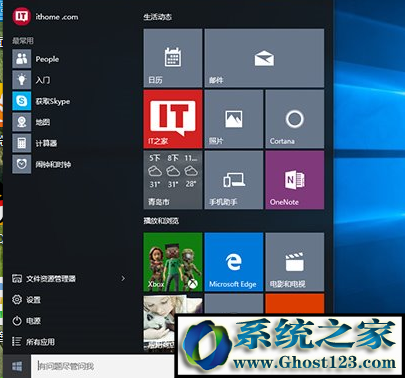405x378 pixels.
Task: Click the 设置 settings gear icon
Action: click(17, 299)
